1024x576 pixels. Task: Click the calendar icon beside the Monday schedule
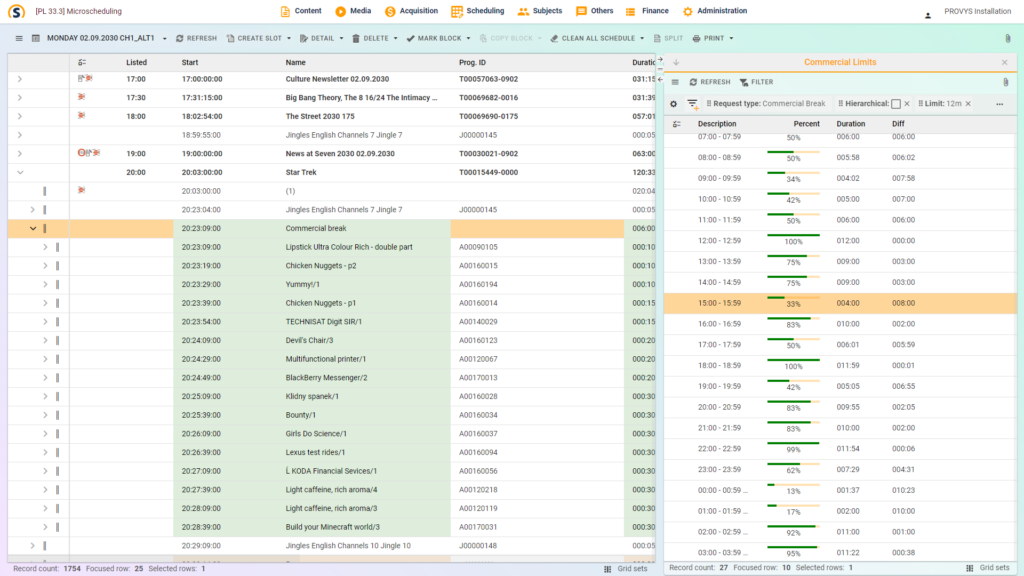coord(36,39)
